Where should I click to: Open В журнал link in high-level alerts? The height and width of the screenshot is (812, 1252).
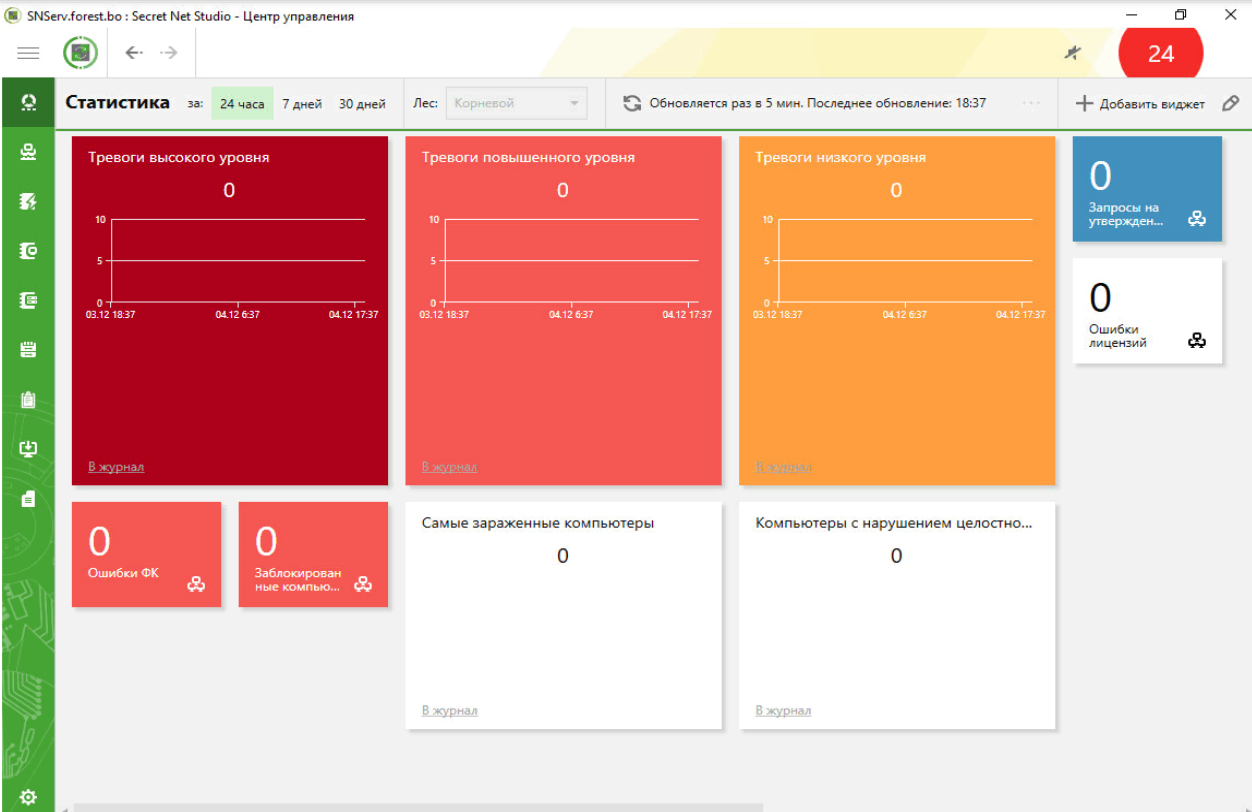116,467
